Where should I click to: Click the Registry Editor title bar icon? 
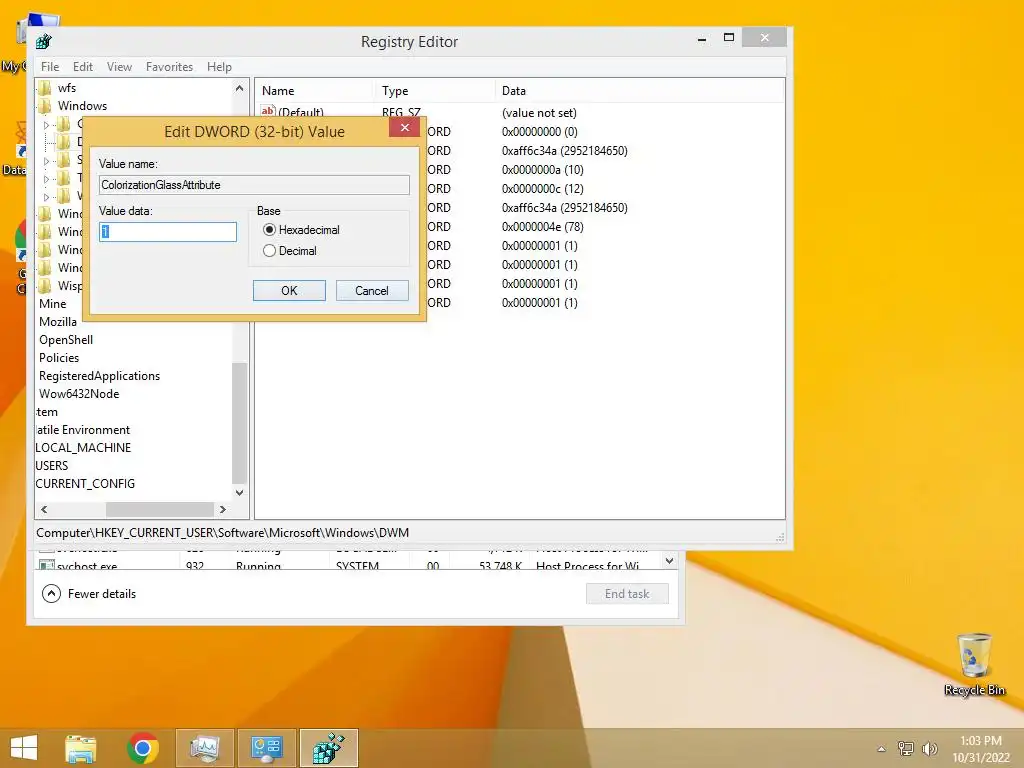coord(44,42)
